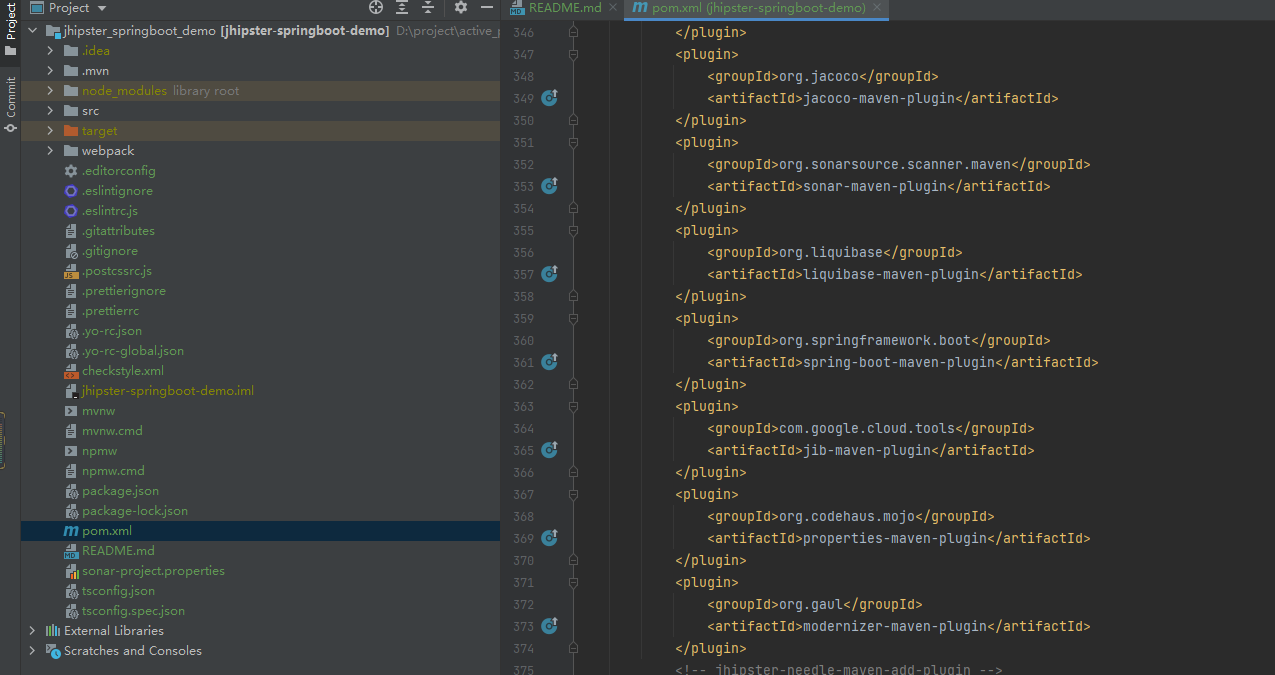Screen dimensions: 1275x675
Task: Hide the Project tool window with minus icon
Action: click(486, 7)
